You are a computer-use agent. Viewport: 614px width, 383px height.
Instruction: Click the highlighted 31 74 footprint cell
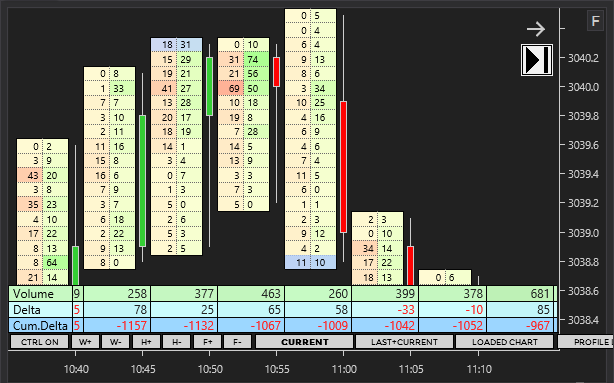click(244, 60)
